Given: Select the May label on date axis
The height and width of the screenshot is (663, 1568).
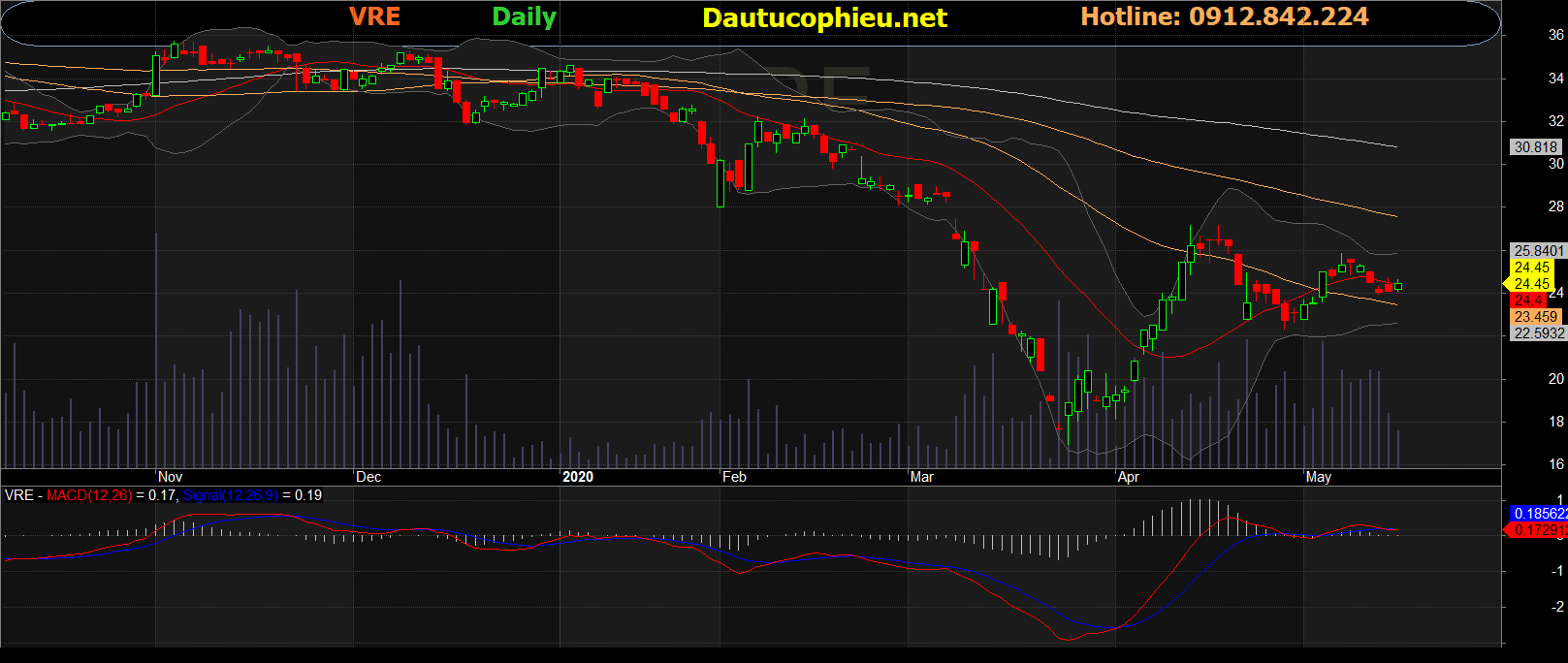Looking at the screenshot, I should pos(1319,477).
